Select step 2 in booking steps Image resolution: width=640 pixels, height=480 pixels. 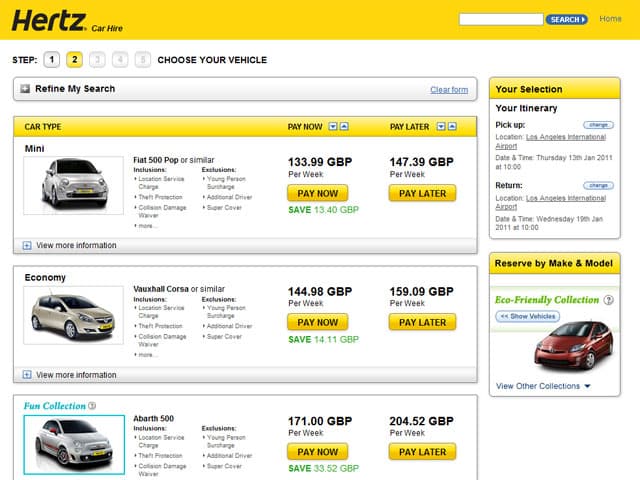point(74,60)
